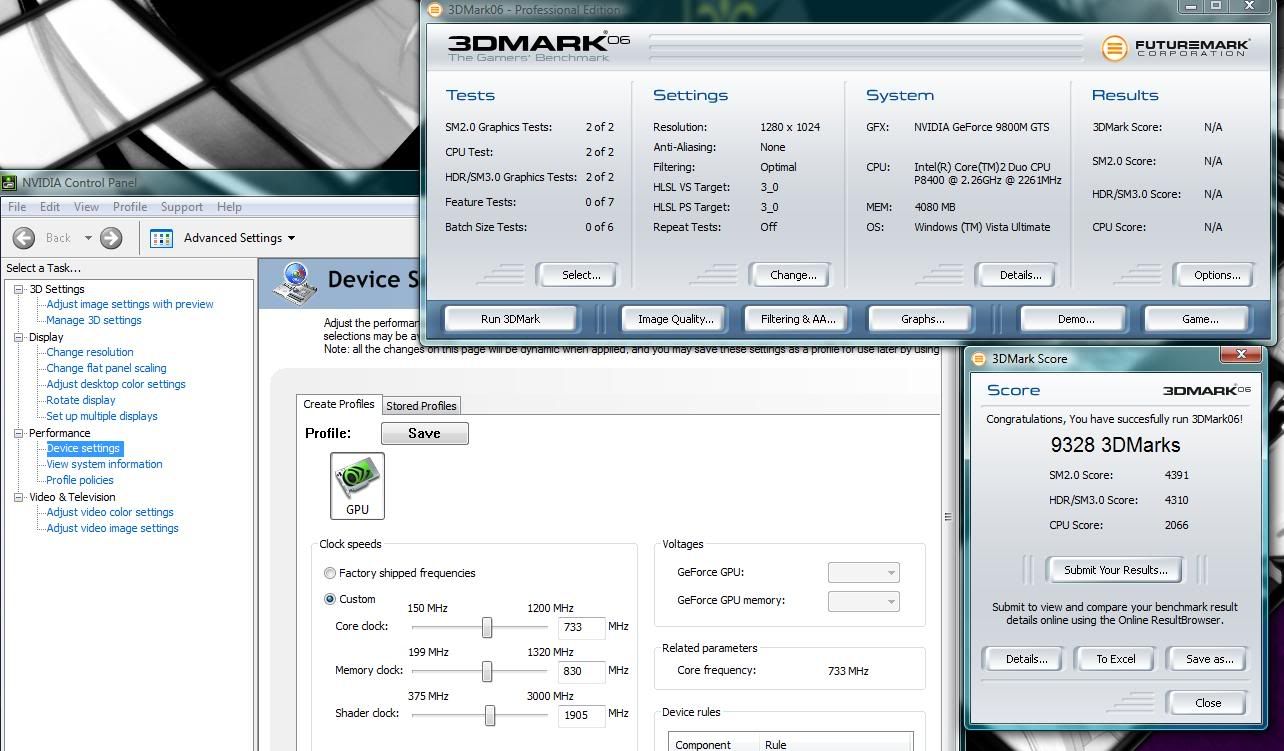Open the File menu
Viewport: 1284px width, 751px height.
17,207
